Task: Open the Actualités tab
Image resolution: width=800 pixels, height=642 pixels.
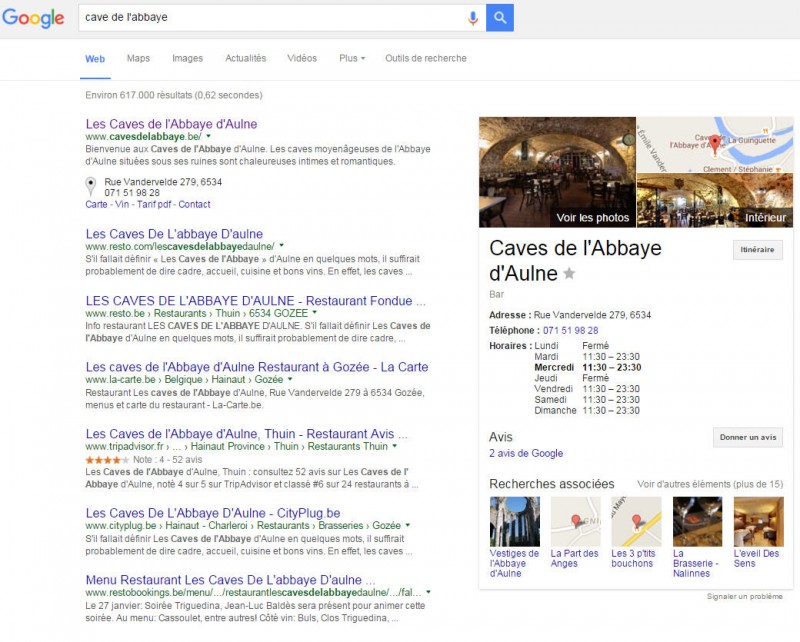Action: click(245, 58)
